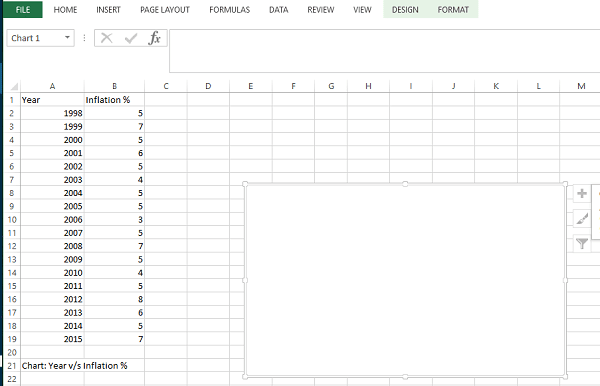This screenshot has width=600, height=386.
Task: Select the cell containing 2000
Action: (x=52, y=140)
